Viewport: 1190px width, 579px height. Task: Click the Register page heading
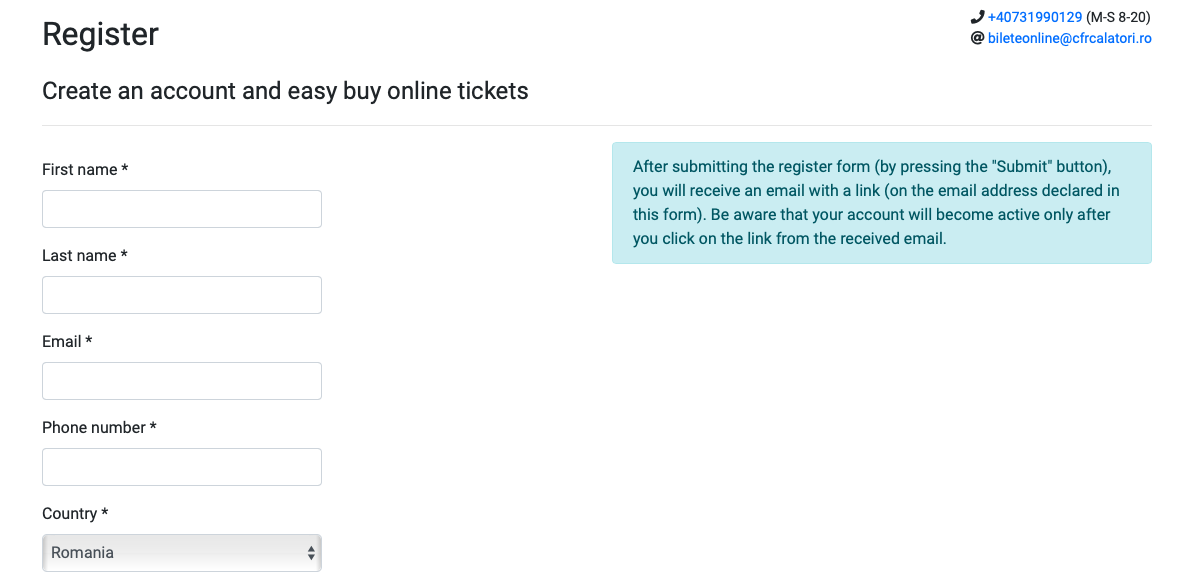pyautogui.click(x=100, y=34)
